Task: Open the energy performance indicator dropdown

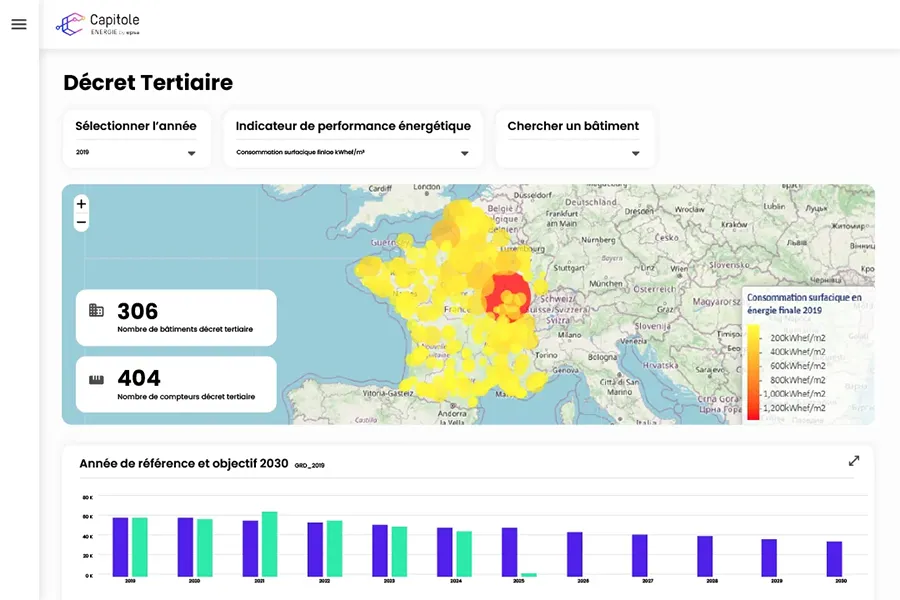Action: point(464,153)
